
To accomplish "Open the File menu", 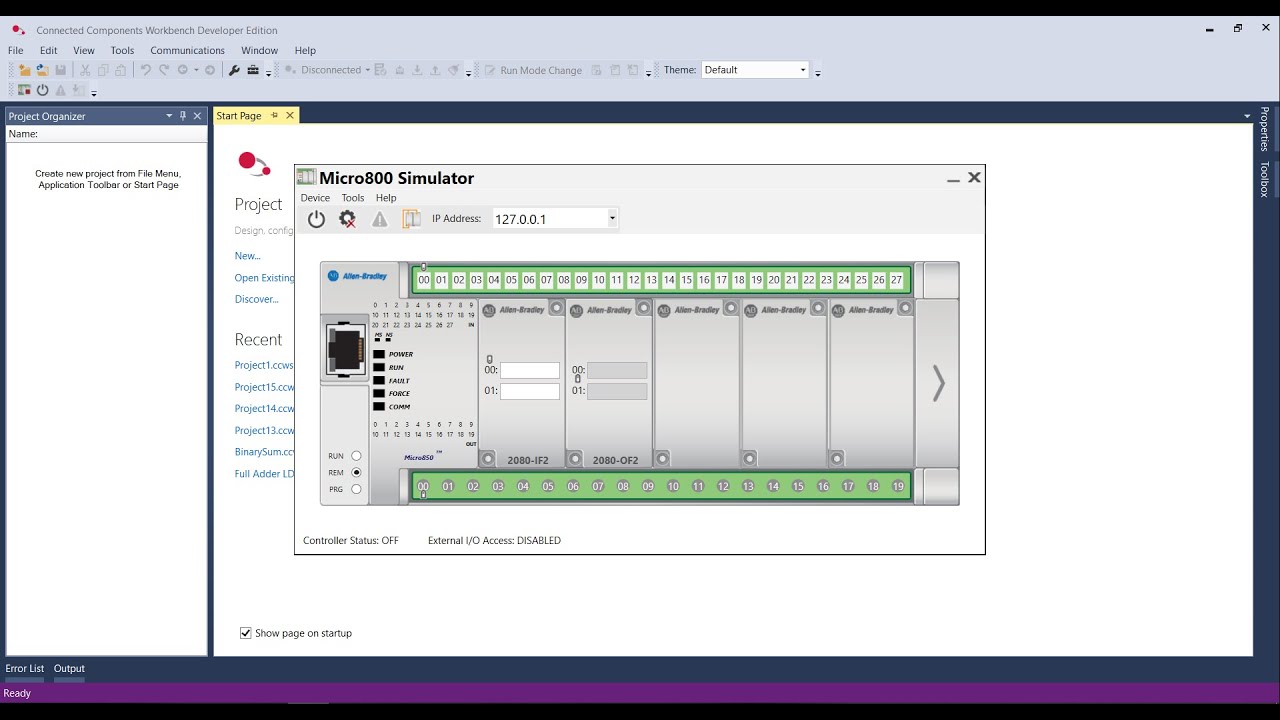I will 16,50.
